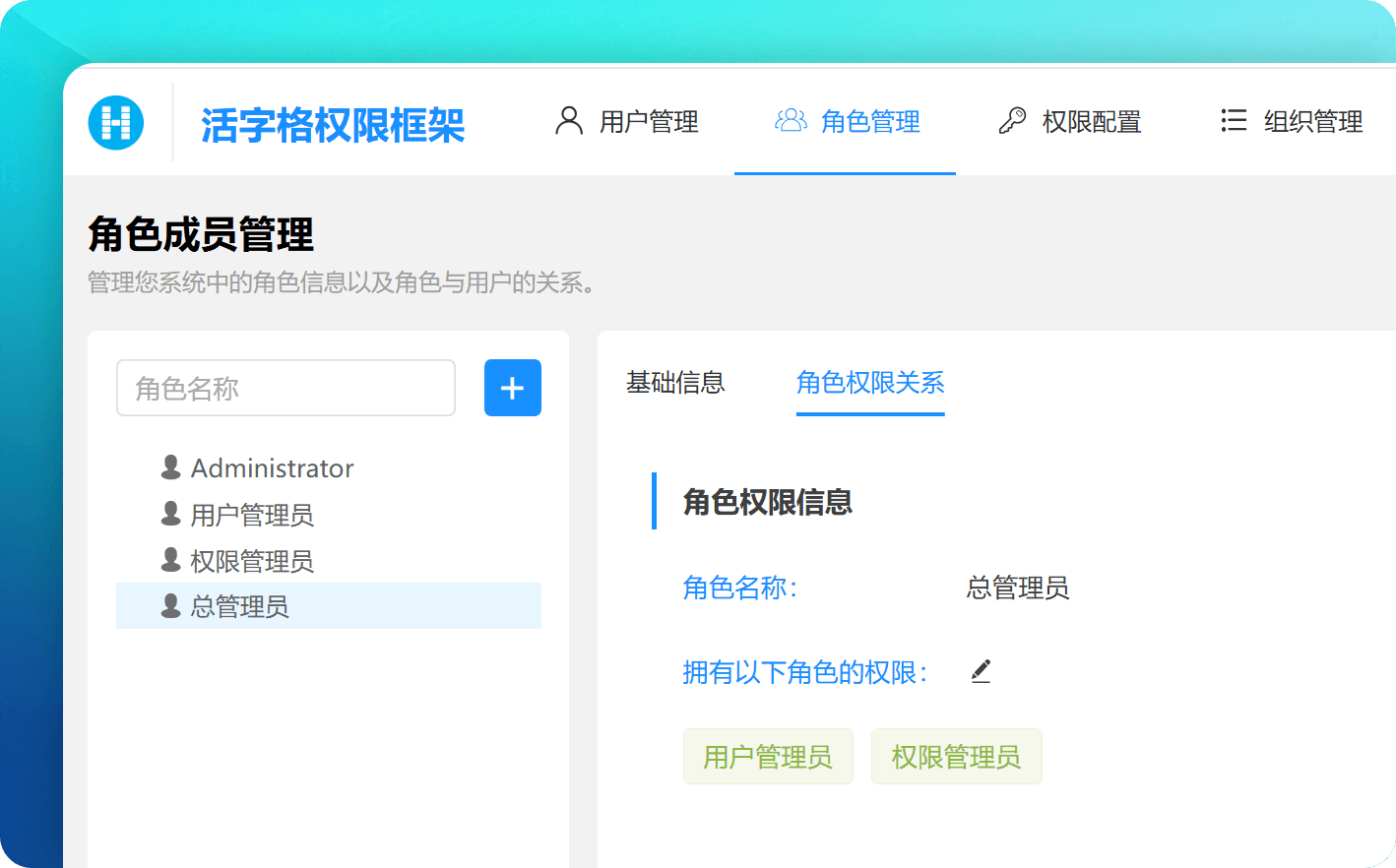The width and height of the screenshot is (1396, 868).
Task: Click the key icon beside 权限配置
Action: 1012,120
